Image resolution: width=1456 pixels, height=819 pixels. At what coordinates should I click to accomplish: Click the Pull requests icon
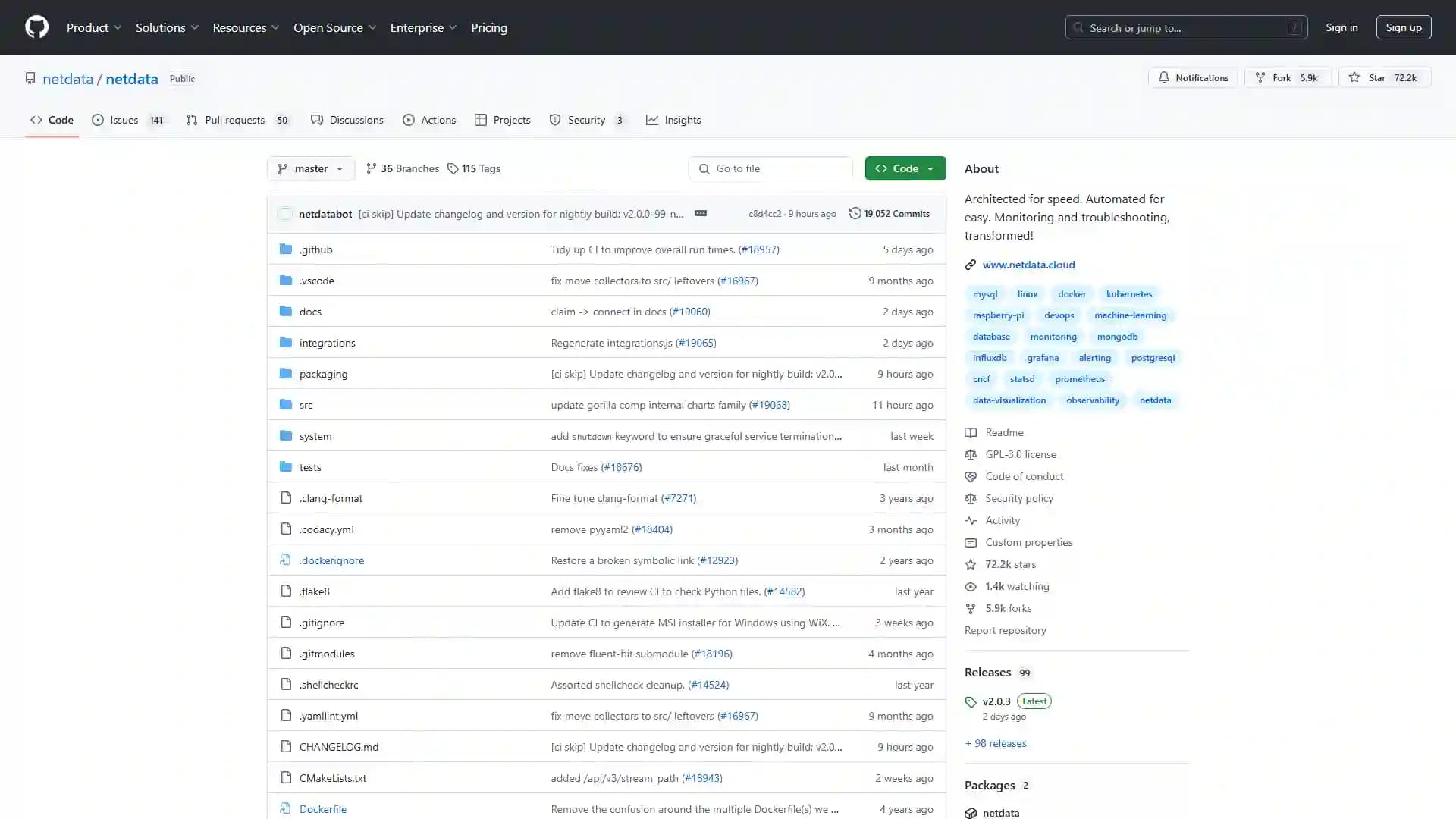coord(192,120)
